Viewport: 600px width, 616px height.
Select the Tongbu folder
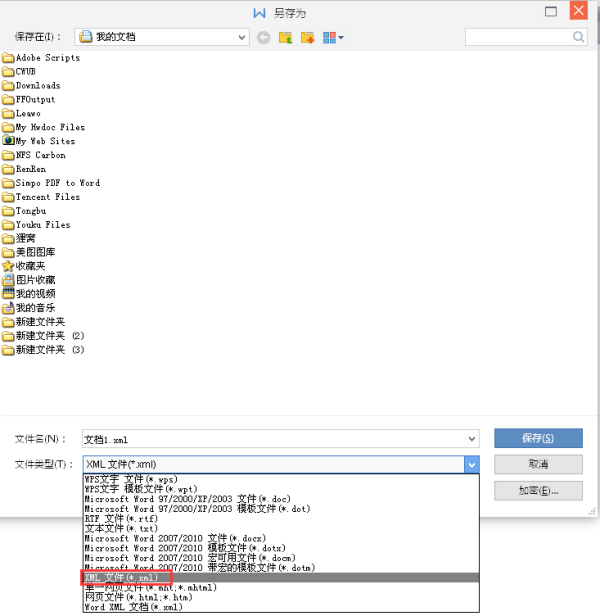[x=24, y=211]
